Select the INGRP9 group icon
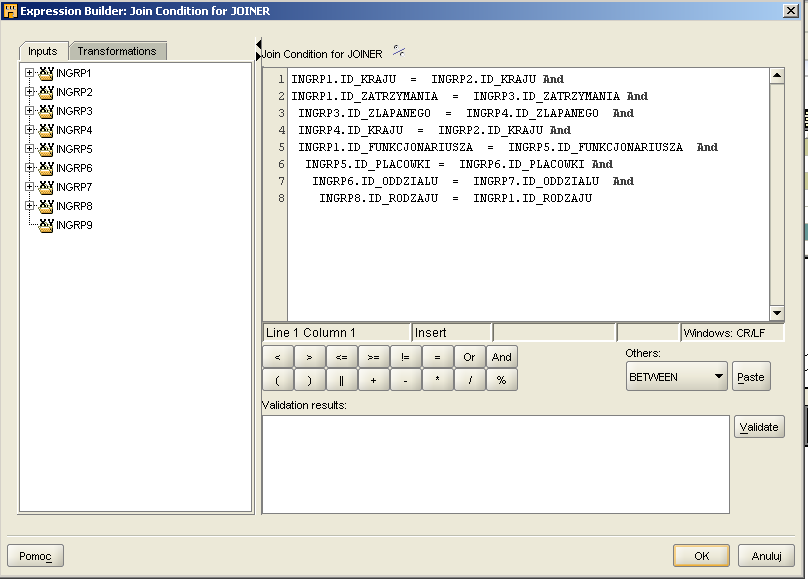The width and height of the screenshot is (808, 579). coord(46,225)
